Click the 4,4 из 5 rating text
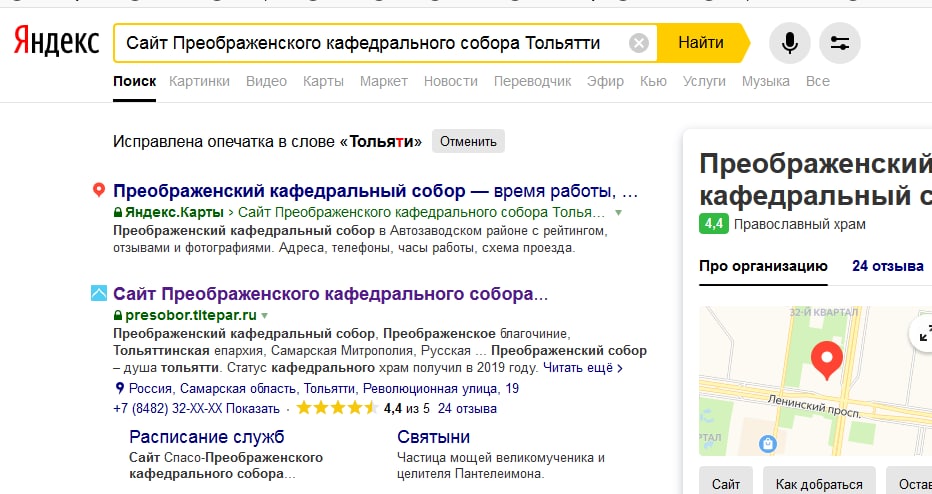Screen dimensions: 932x494 [x=407, y=409]
